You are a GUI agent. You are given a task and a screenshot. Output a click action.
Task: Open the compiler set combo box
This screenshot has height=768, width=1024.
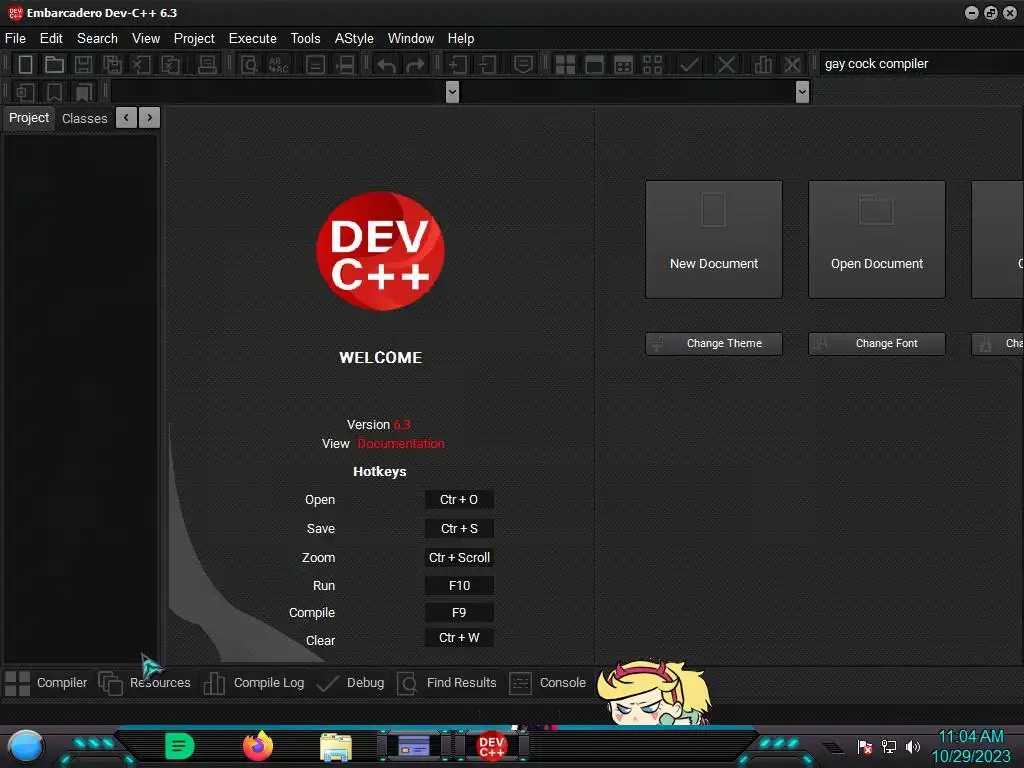pos(921,63)
